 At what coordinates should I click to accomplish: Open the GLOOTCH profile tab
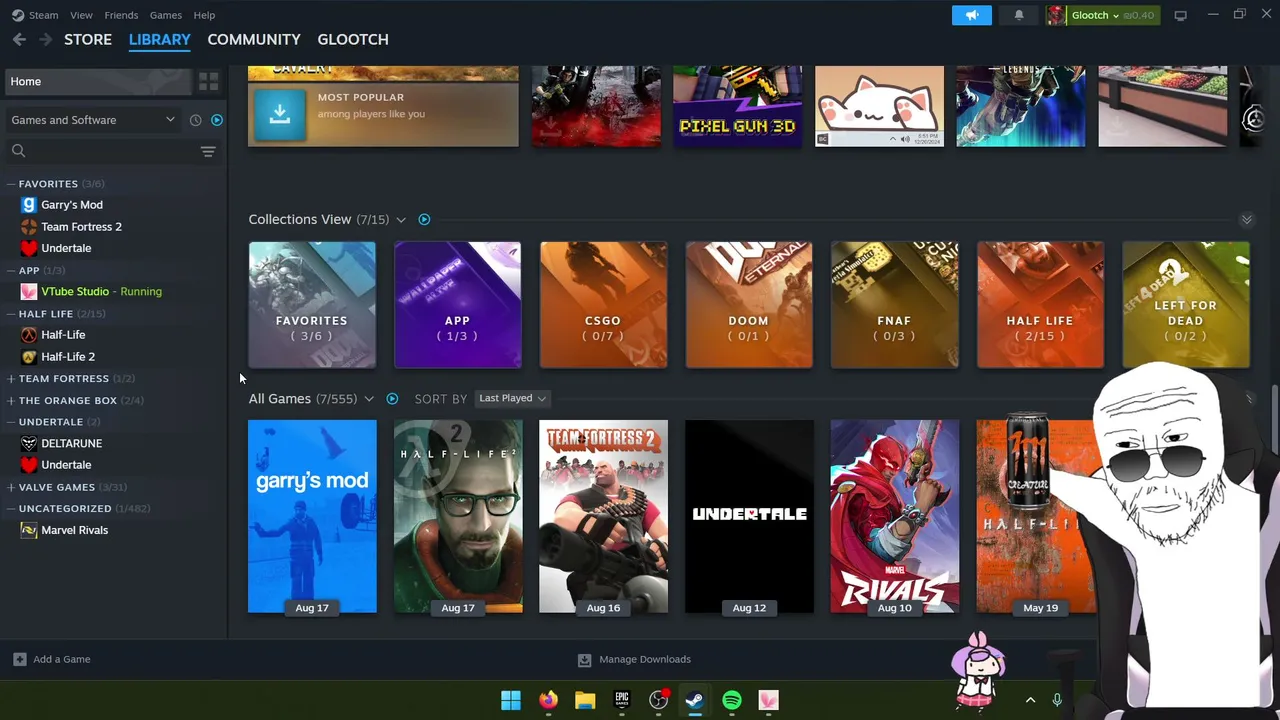353,39
